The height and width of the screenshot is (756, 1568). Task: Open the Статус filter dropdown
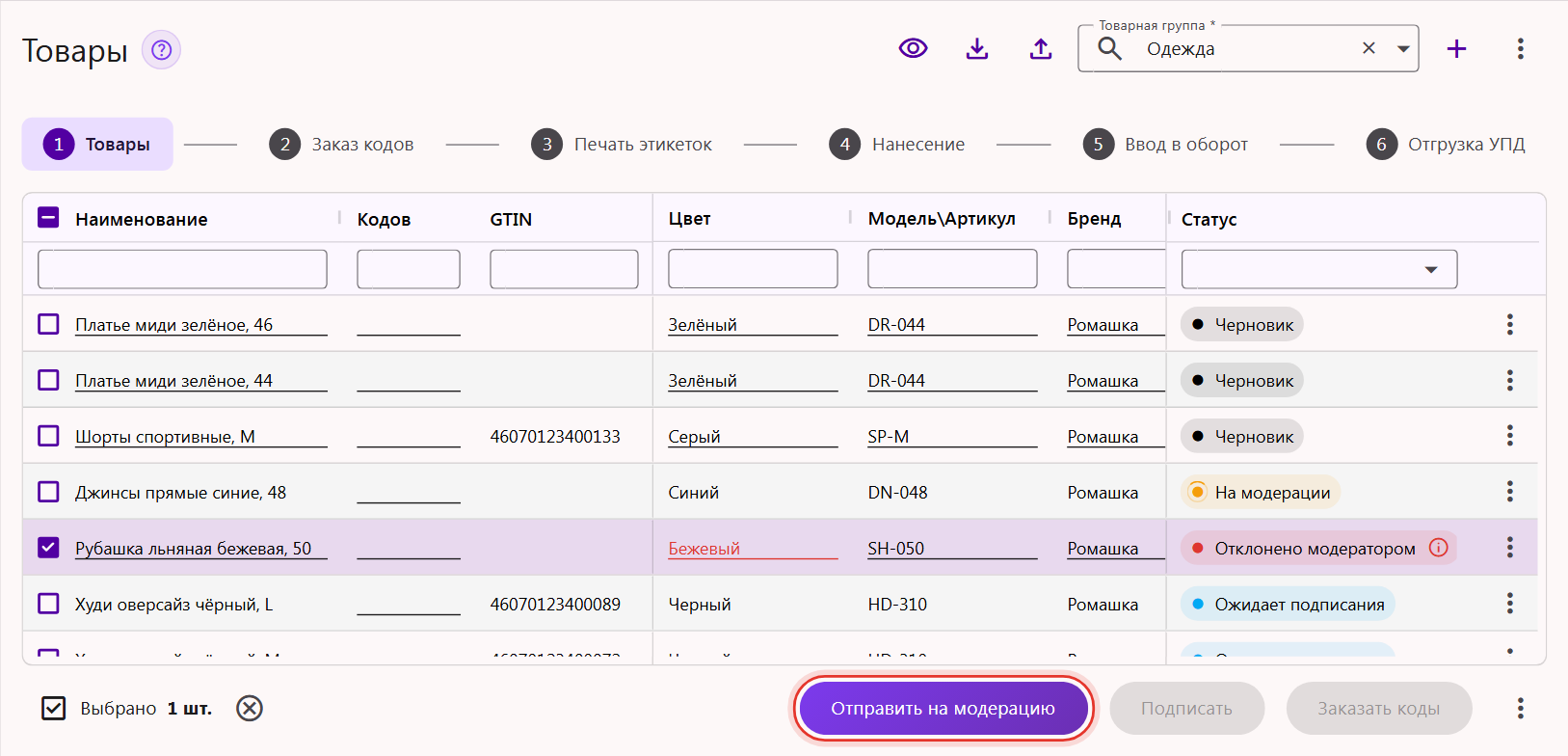[1319, 269]
